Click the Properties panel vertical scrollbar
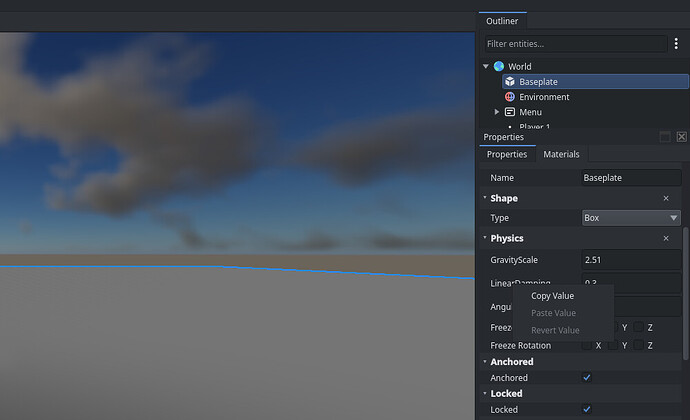The height and width of the screenshot is (420, 690). 686,293
